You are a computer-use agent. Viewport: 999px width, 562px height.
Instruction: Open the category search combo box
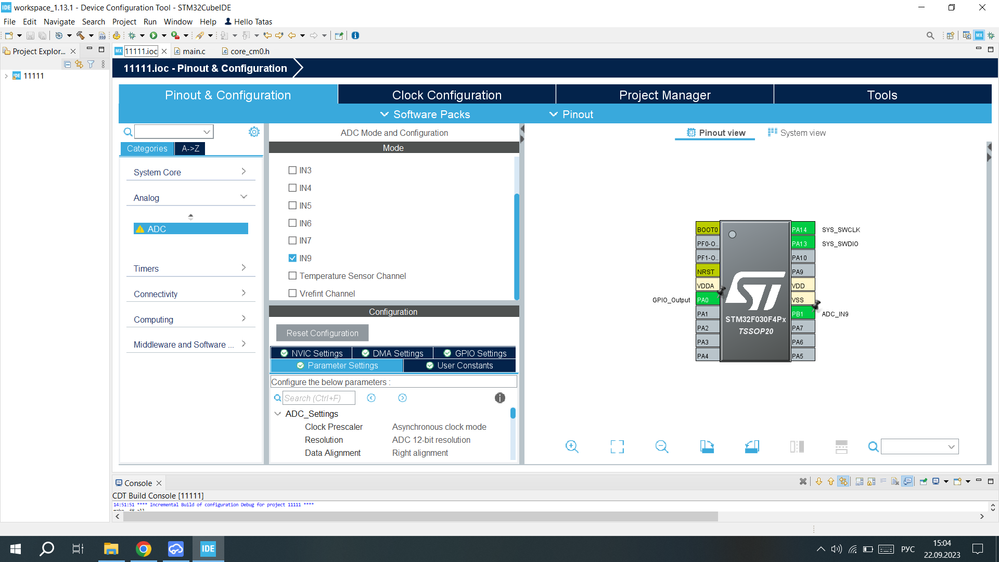click(x=173, y=131)
